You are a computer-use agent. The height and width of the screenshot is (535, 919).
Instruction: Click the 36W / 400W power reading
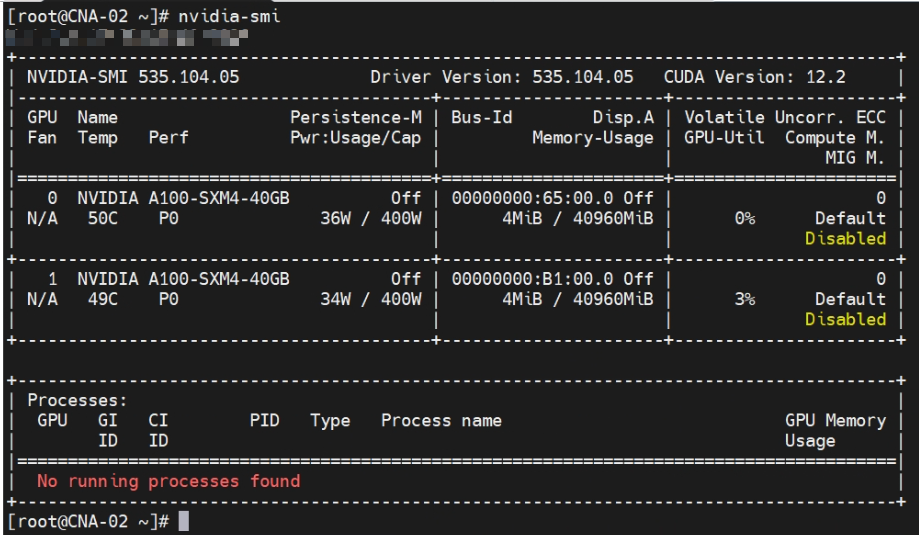(370, 219)
